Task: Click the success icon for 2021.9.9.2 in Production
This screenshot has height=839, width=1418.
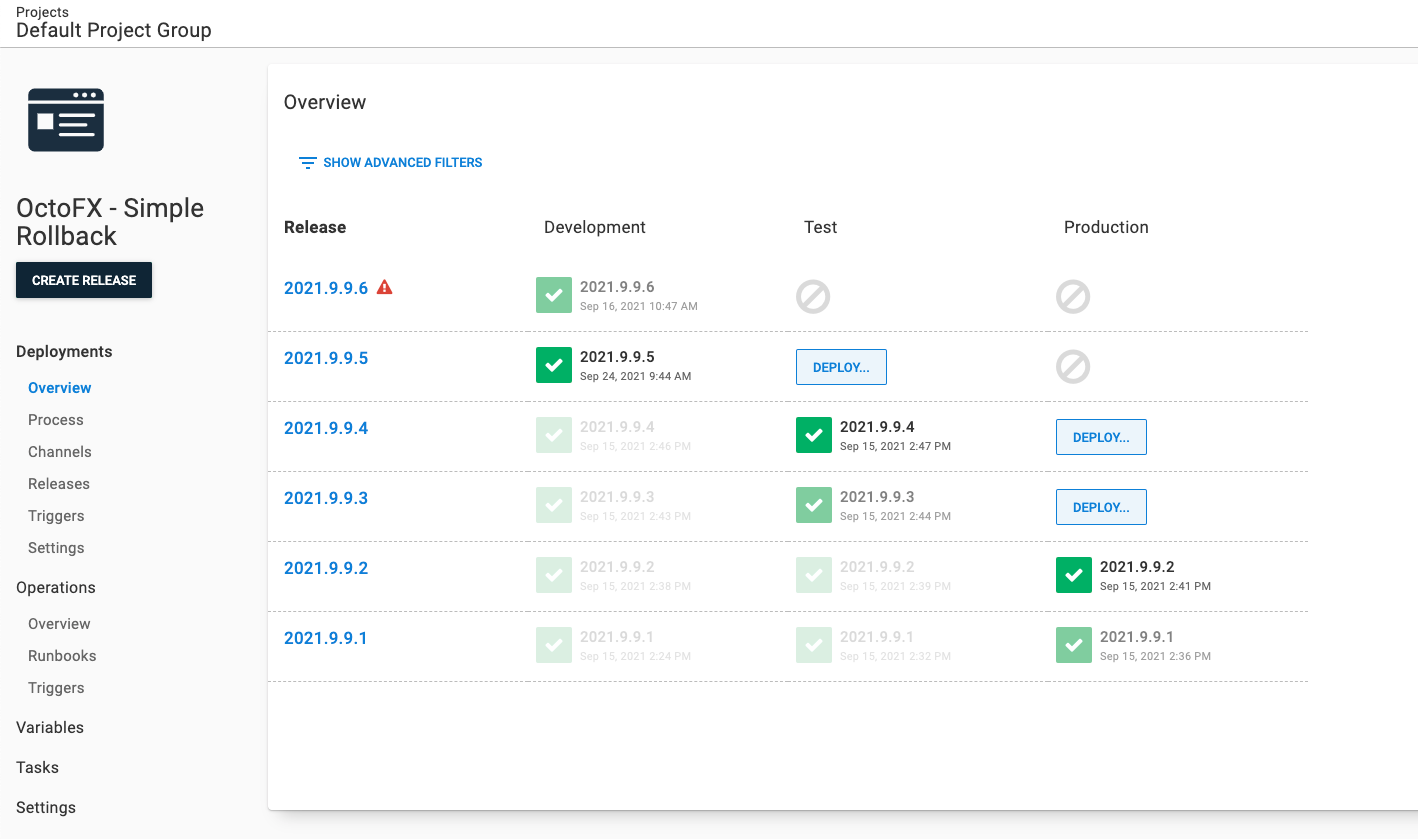Action: pyautogui.click(x=1073, y=575)
